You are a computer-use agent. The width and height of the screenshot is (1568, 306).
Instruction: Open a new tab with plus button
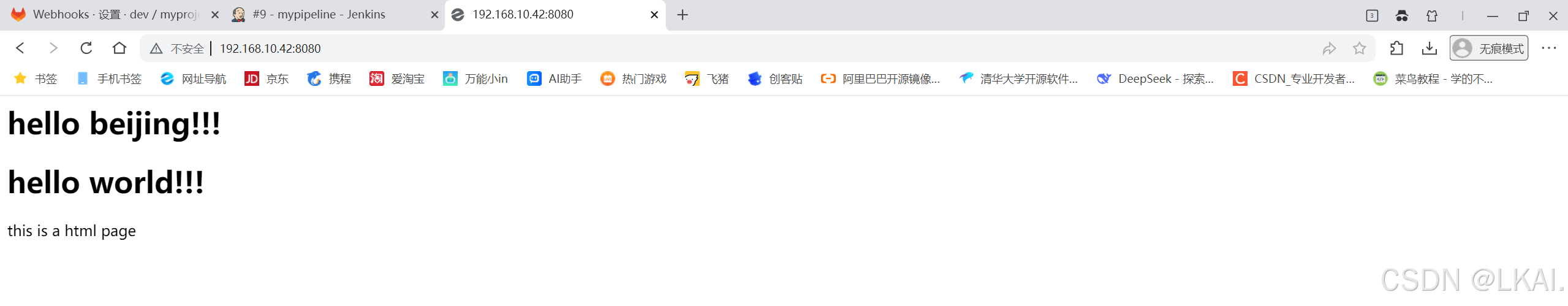point(683,15)
